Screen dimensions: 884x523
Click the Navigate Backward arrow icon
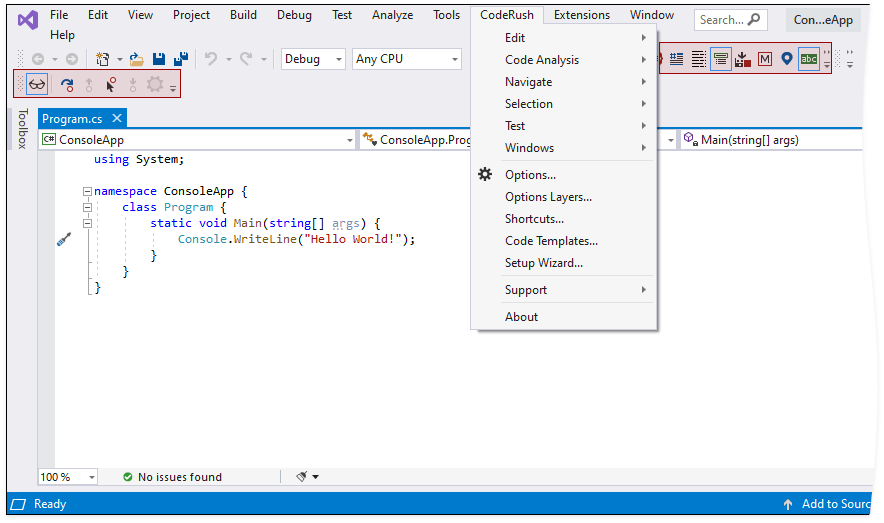pyautogui.click(x=38, y=59)
